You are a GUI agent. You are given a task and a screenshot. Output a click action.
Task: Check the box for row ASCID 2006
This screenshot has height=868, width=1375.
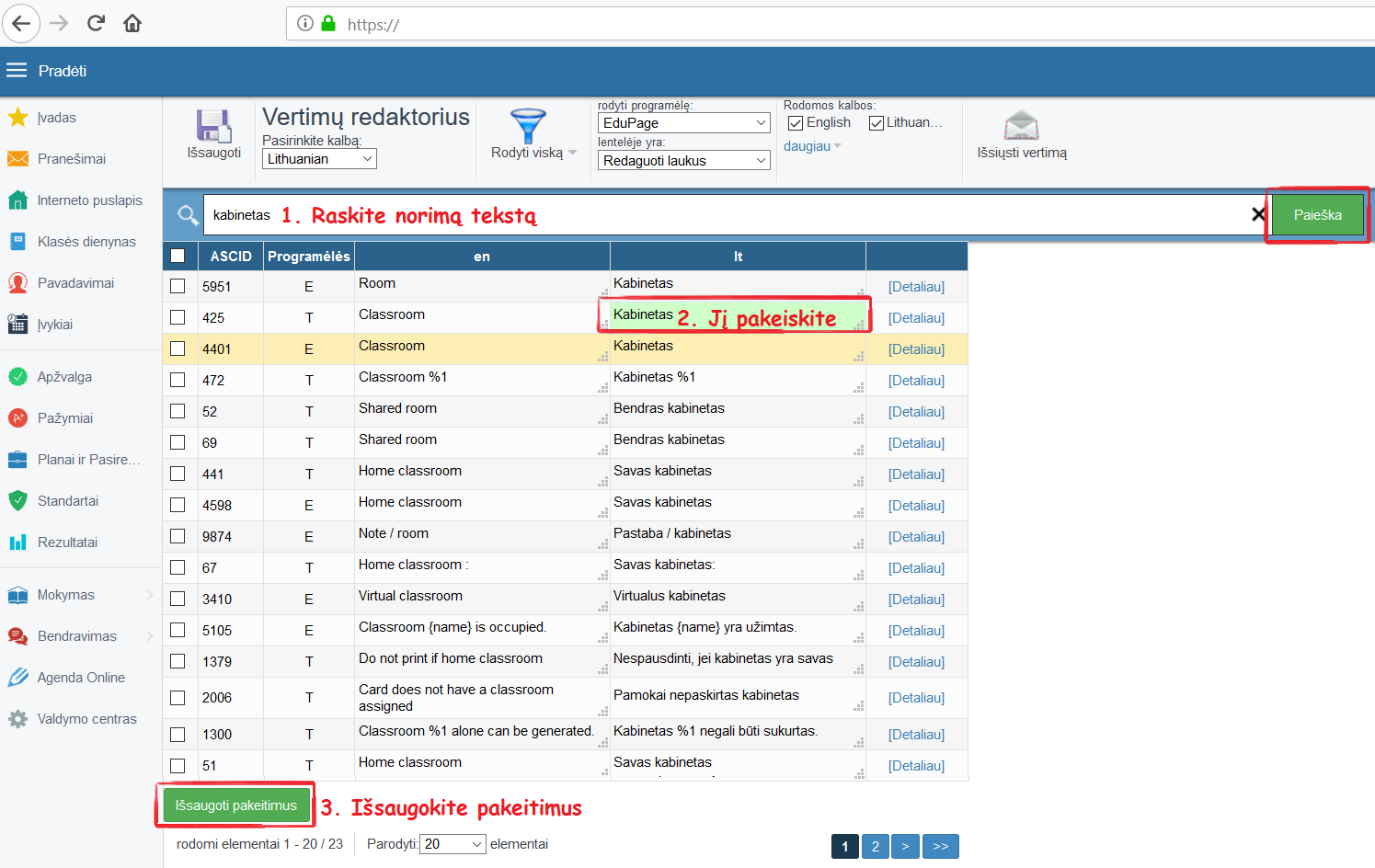pos(178,698)
